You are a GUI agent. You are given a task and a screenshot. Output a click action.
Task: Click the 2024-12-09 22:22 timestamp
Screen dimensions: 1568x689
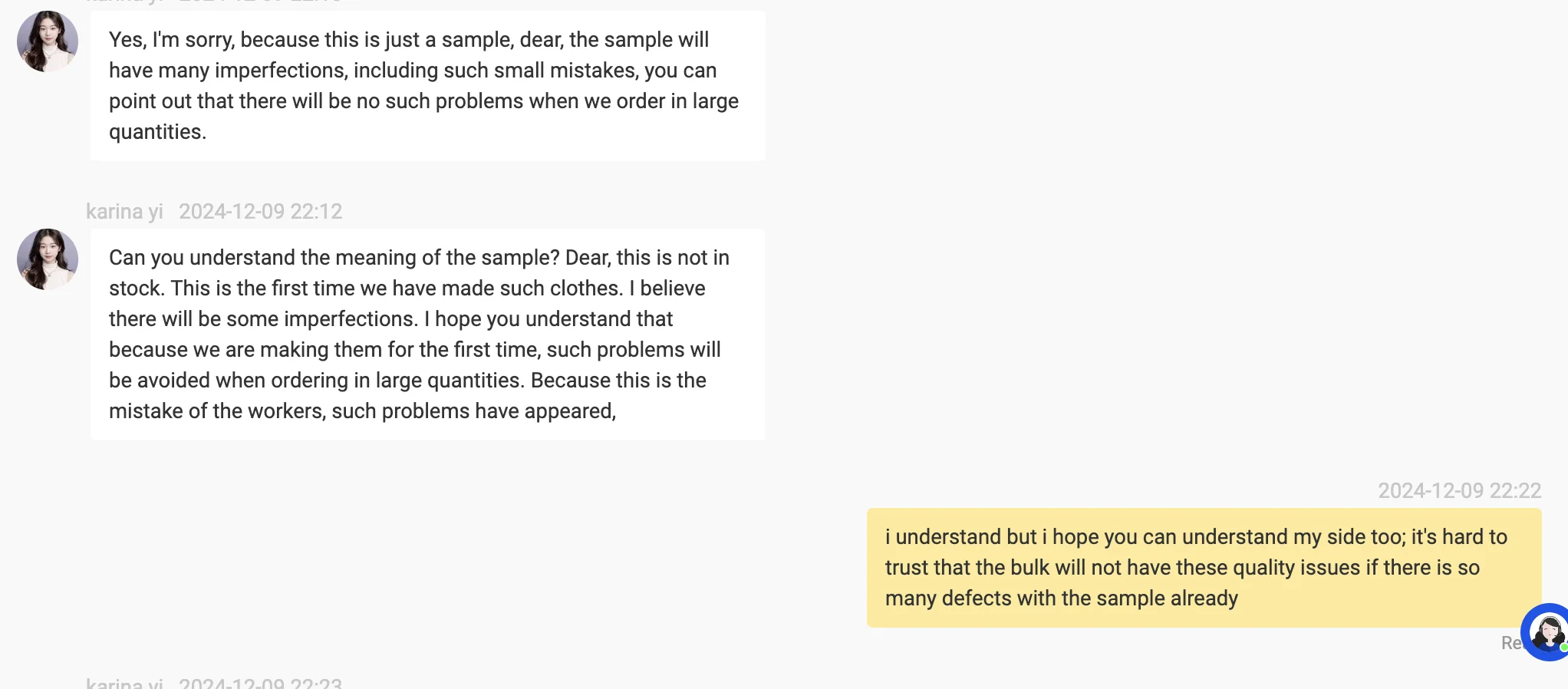click(1459, 491)
